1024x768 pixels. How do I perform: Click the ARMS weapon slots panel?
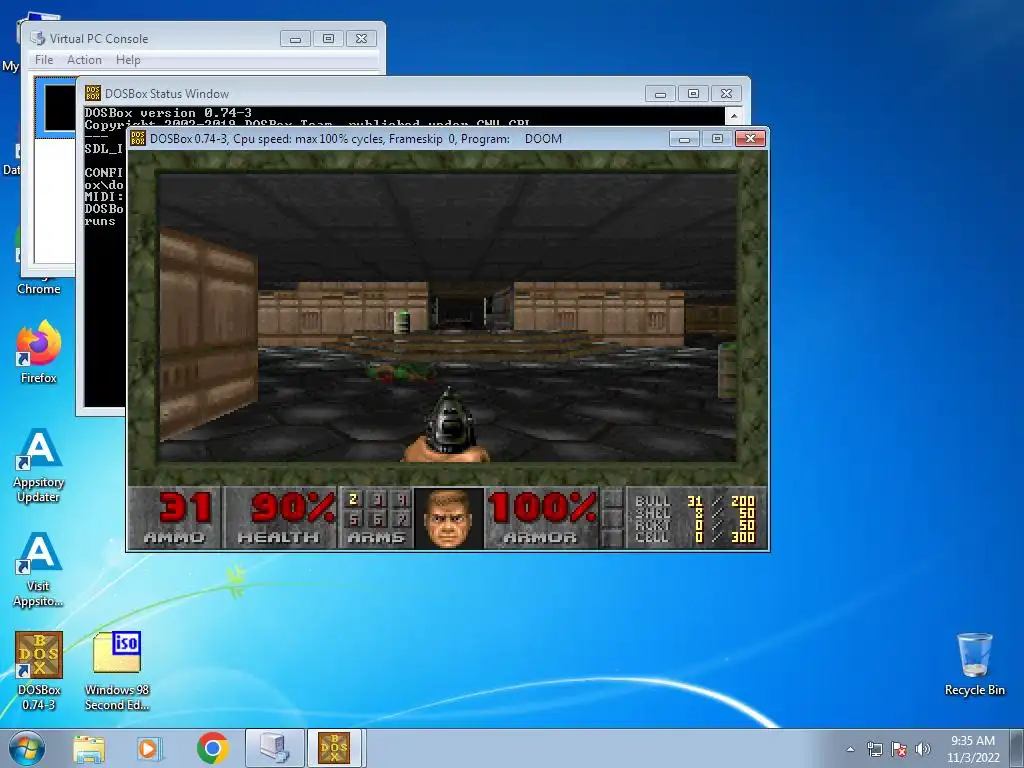(x=376, y=517)
